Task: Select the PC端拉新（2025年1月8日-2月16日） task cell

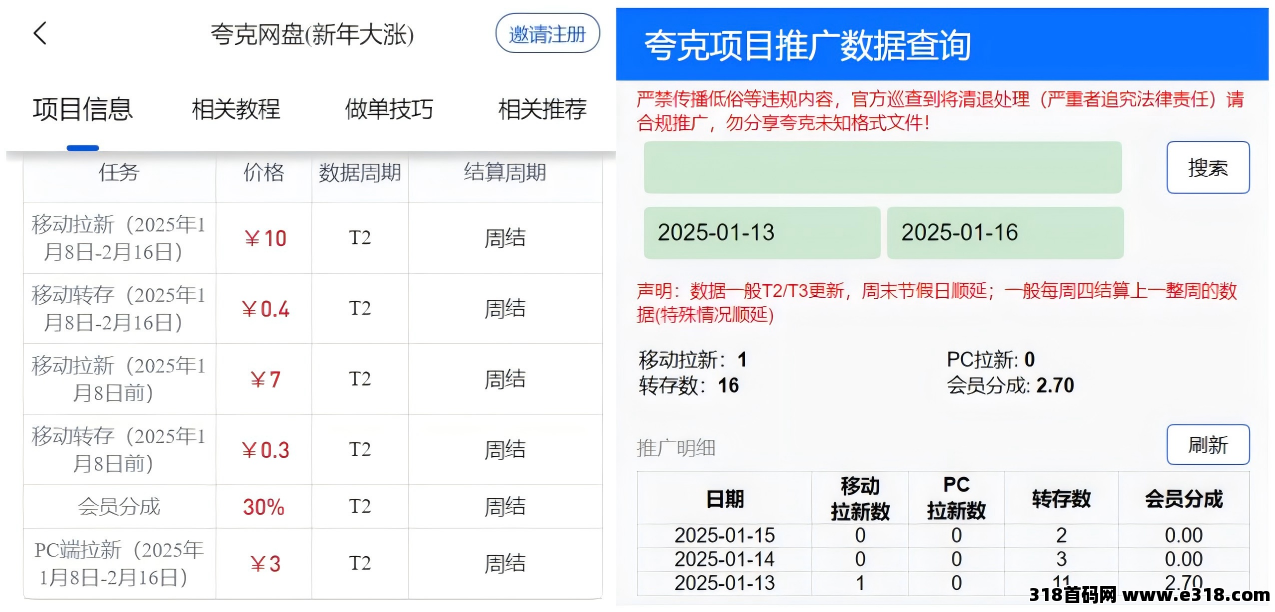Action: (119, 564)
